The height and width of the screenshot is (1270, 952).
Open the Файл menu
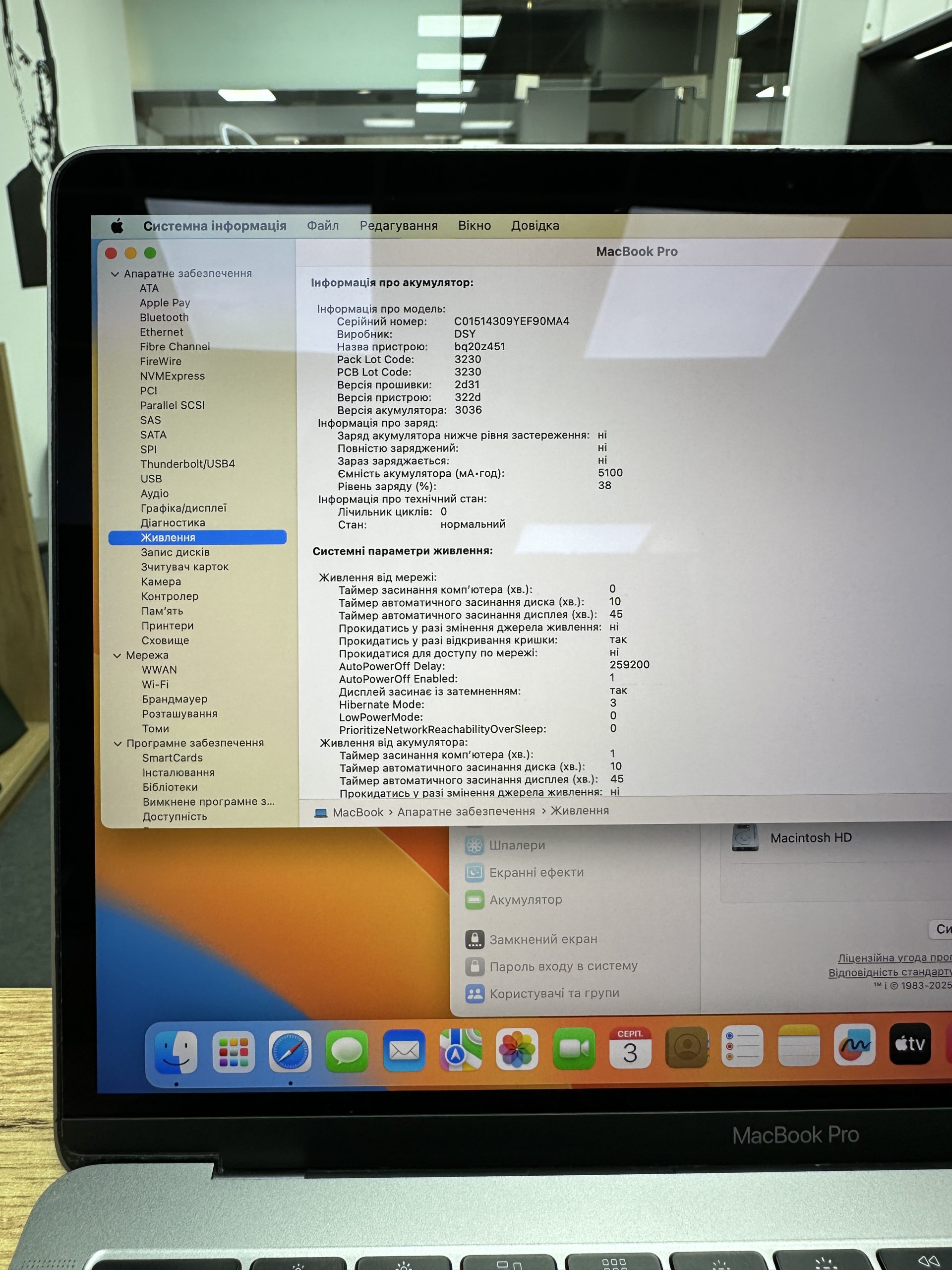click(322, 226)
